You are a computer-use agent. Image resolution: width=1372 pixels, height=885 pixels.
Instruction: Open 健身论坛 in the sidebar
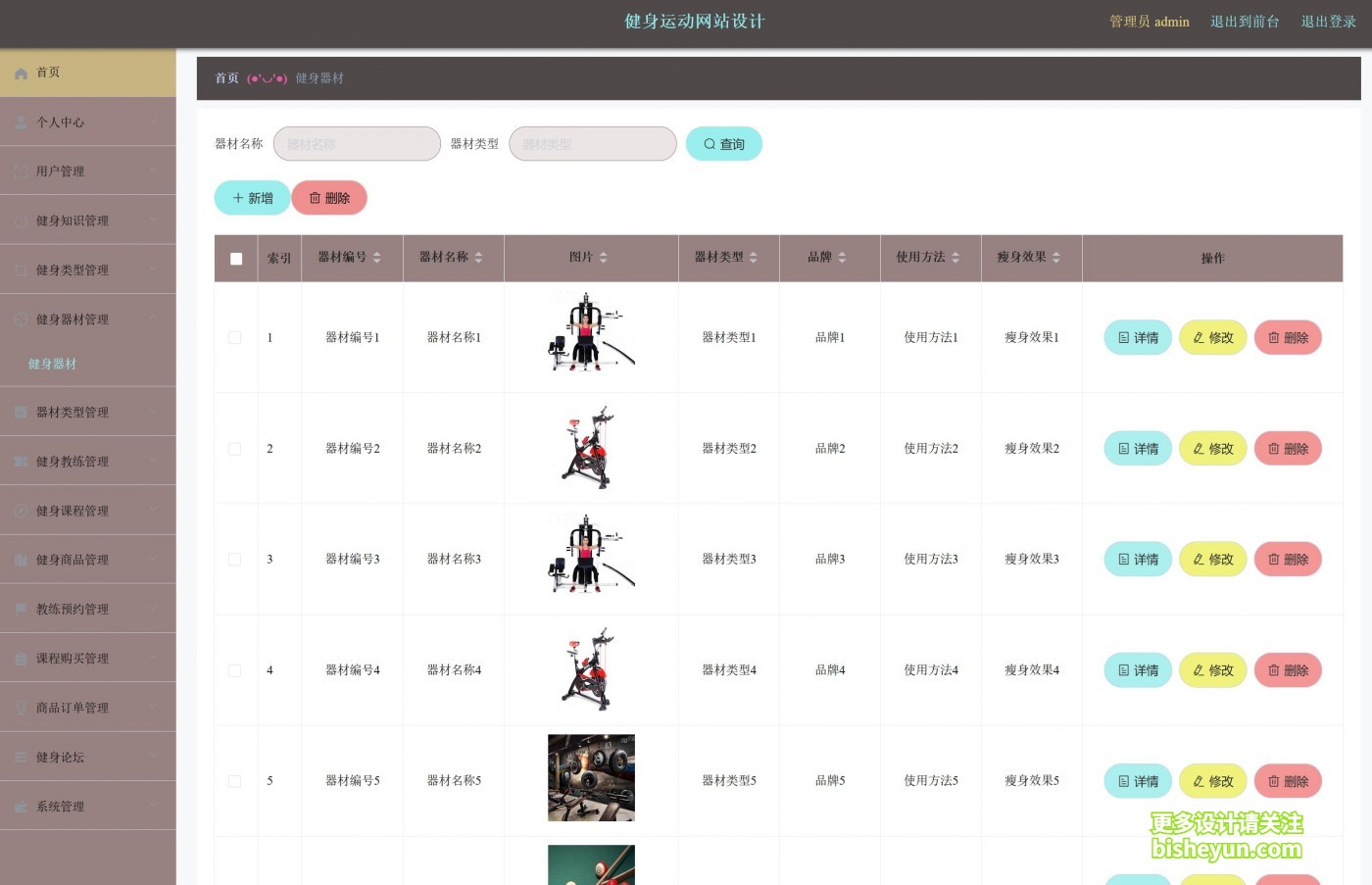pos(87,758)
